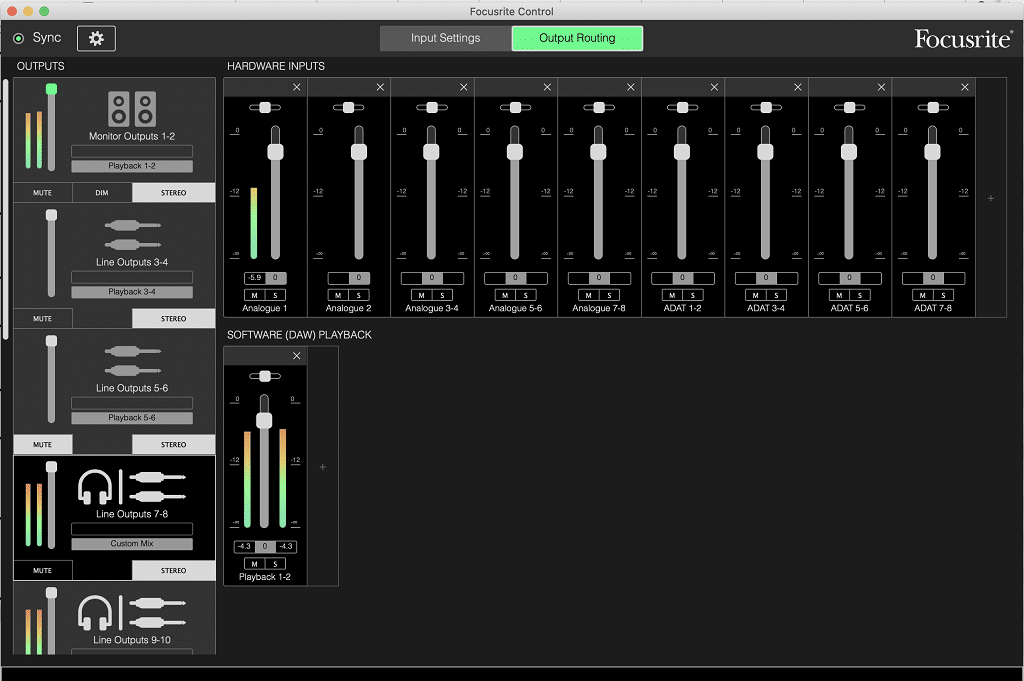Click the Playback 1-2 volume fader handle
Screen dimensions: 1024x681
[264, 420]
